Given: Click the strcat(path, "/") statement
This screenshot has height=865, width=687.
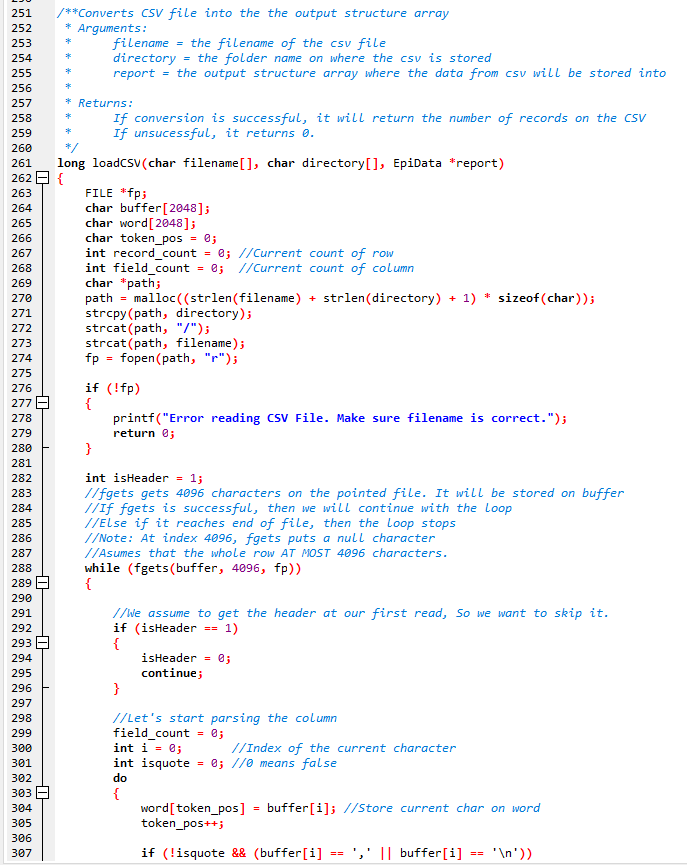Looking at the screenshot, I should (147, 328).
